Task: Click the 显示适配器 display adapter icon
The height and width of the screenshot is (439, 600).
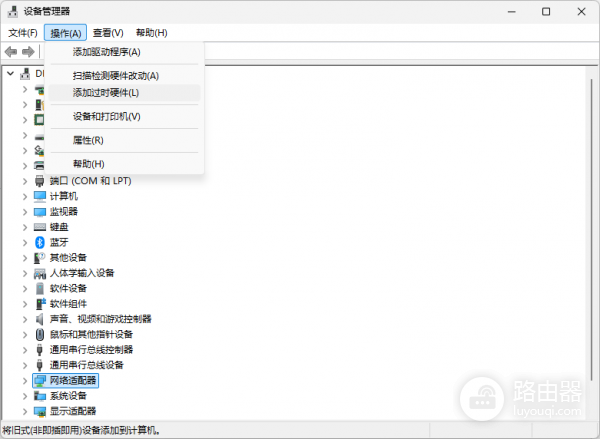Action: [x=40, y=411]
